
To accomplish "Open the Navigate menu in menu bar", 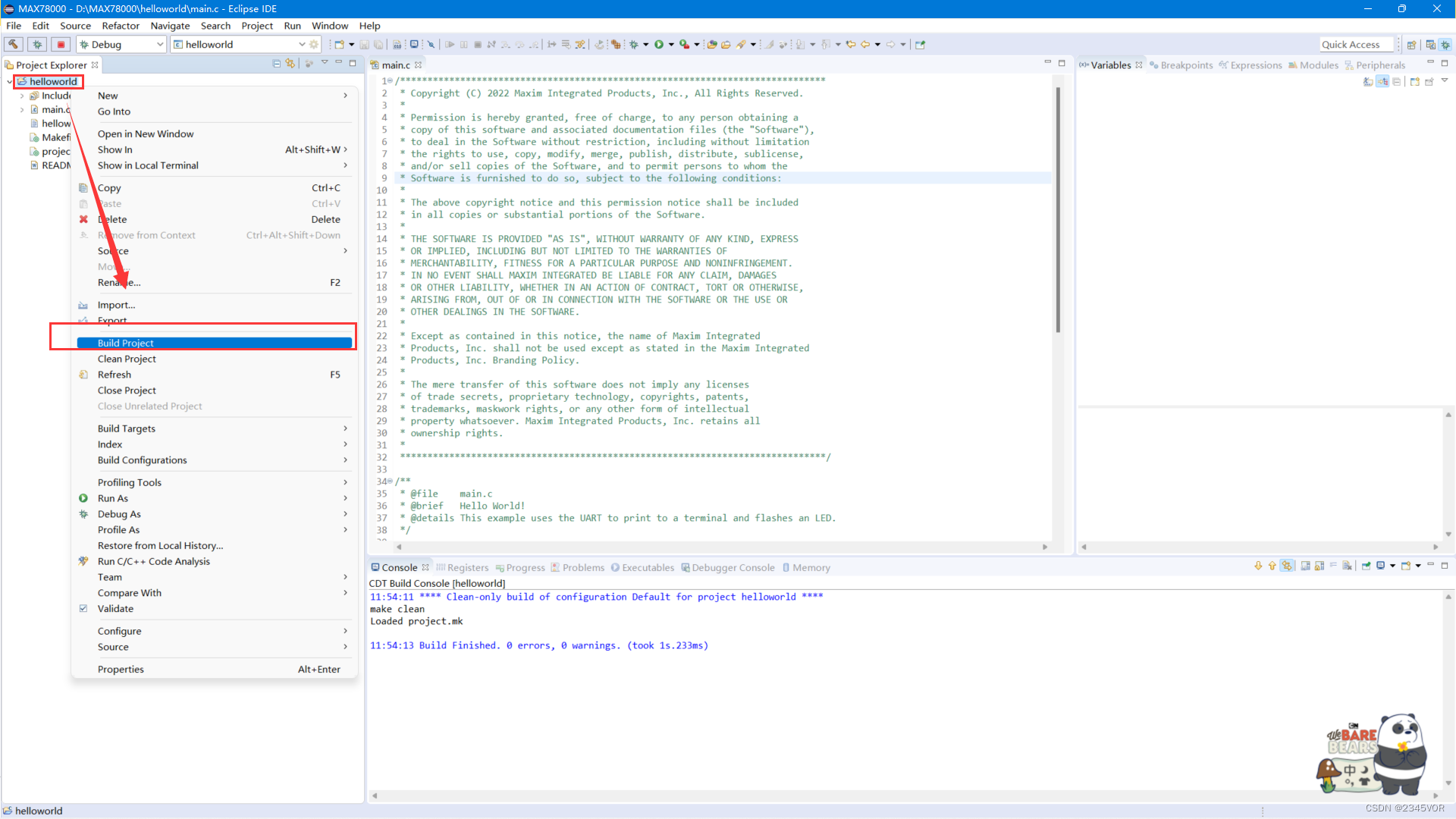I will tap(170, 26).
